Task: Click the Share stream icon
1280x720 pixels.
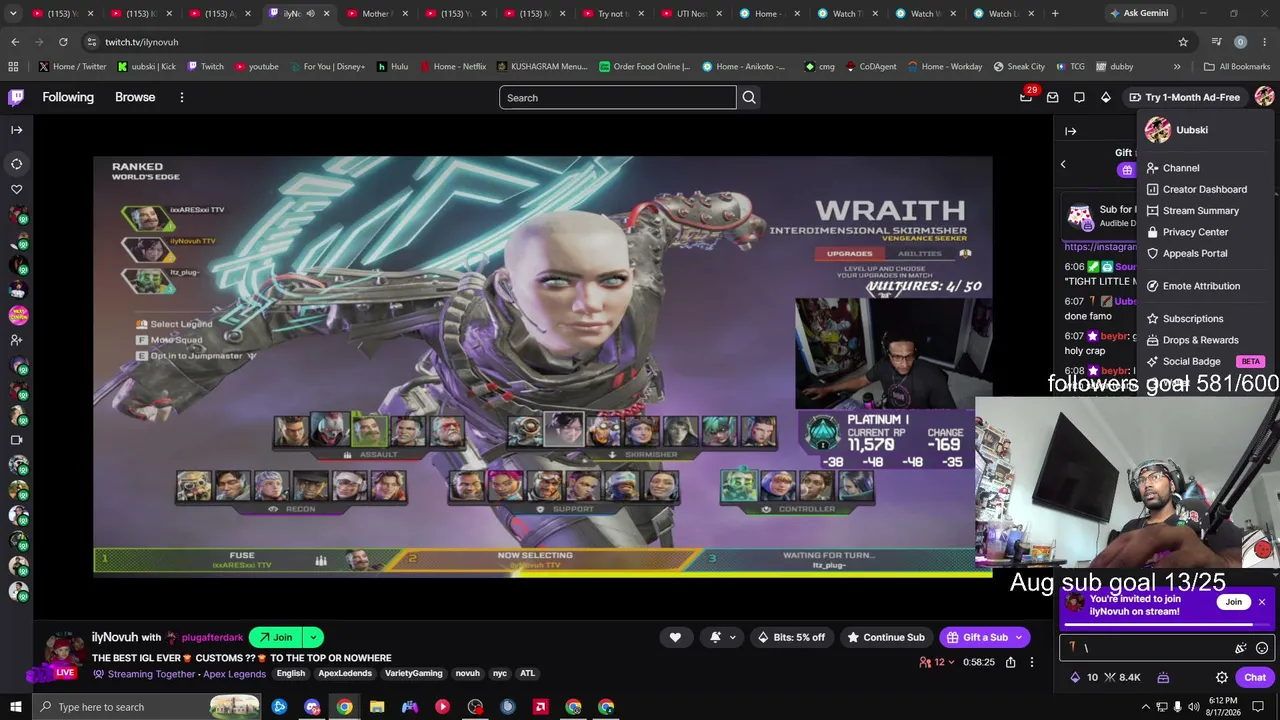Action: tap(1011, 662)
